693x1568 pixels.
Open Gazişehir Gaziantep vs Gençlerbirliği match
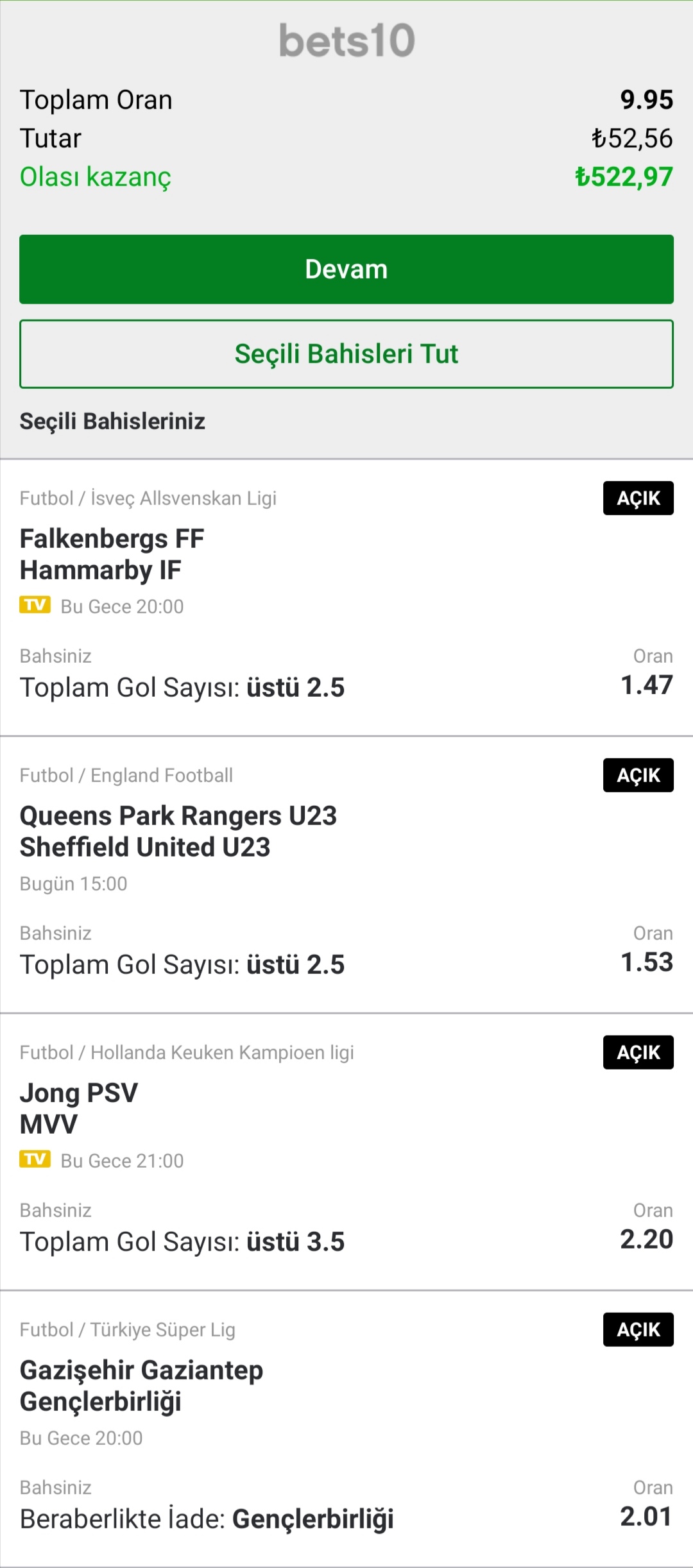point(141,1386)
